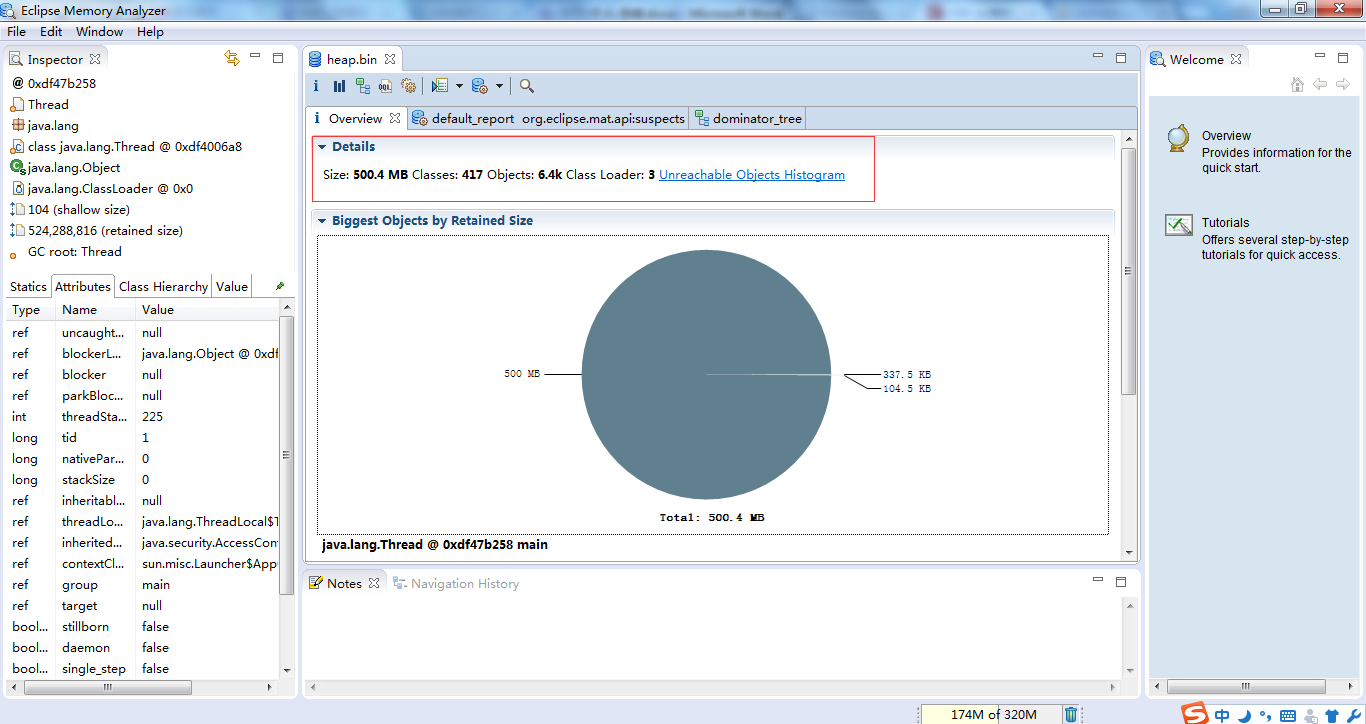Collapse Biggest Objects by Retained Size section
Image resolution: width=1366 pixels, height=724 pixels.
point(322,221)
